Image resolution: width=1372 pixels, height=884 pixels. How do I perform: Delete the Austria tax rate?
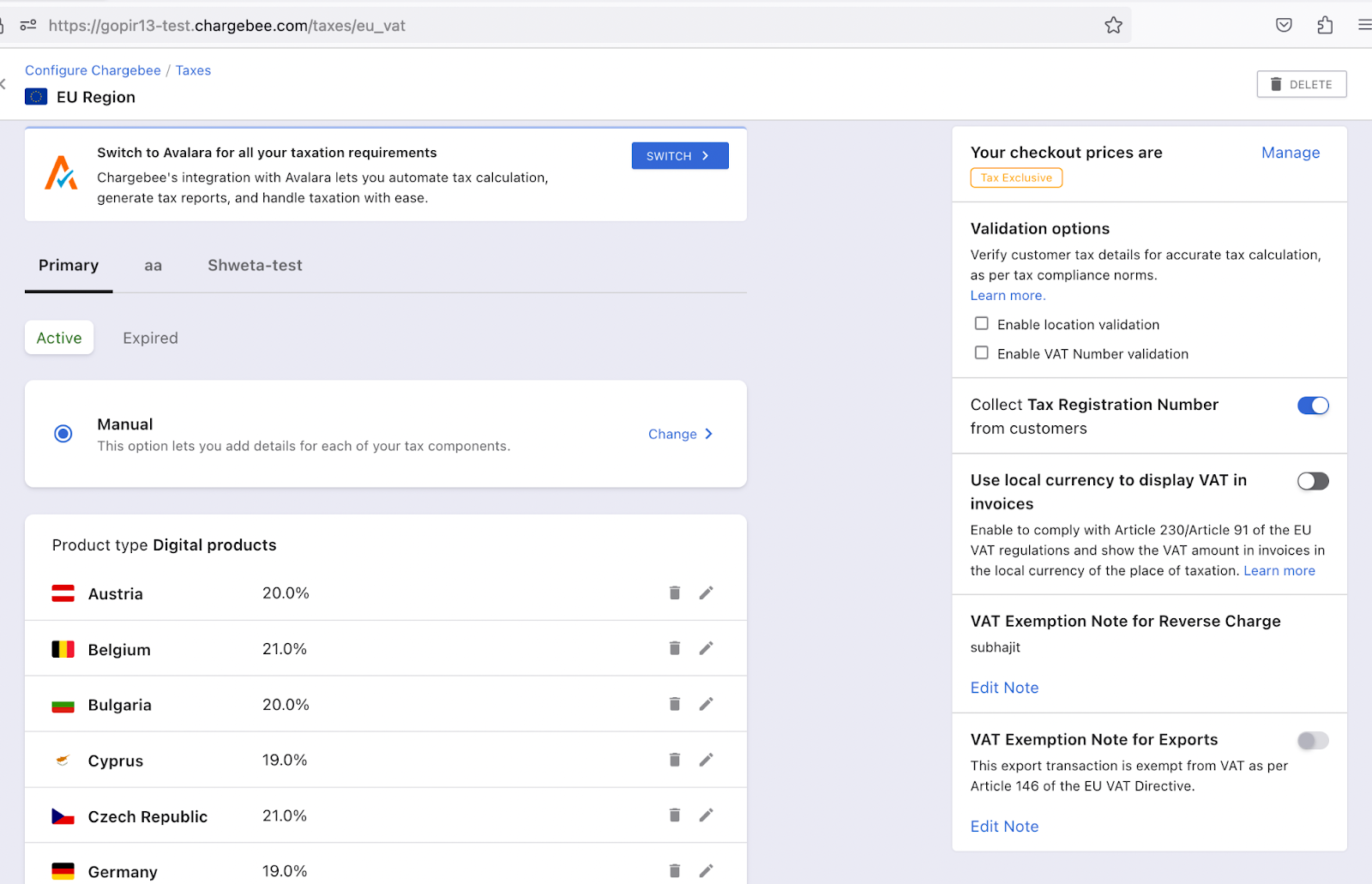pos(675,592)
